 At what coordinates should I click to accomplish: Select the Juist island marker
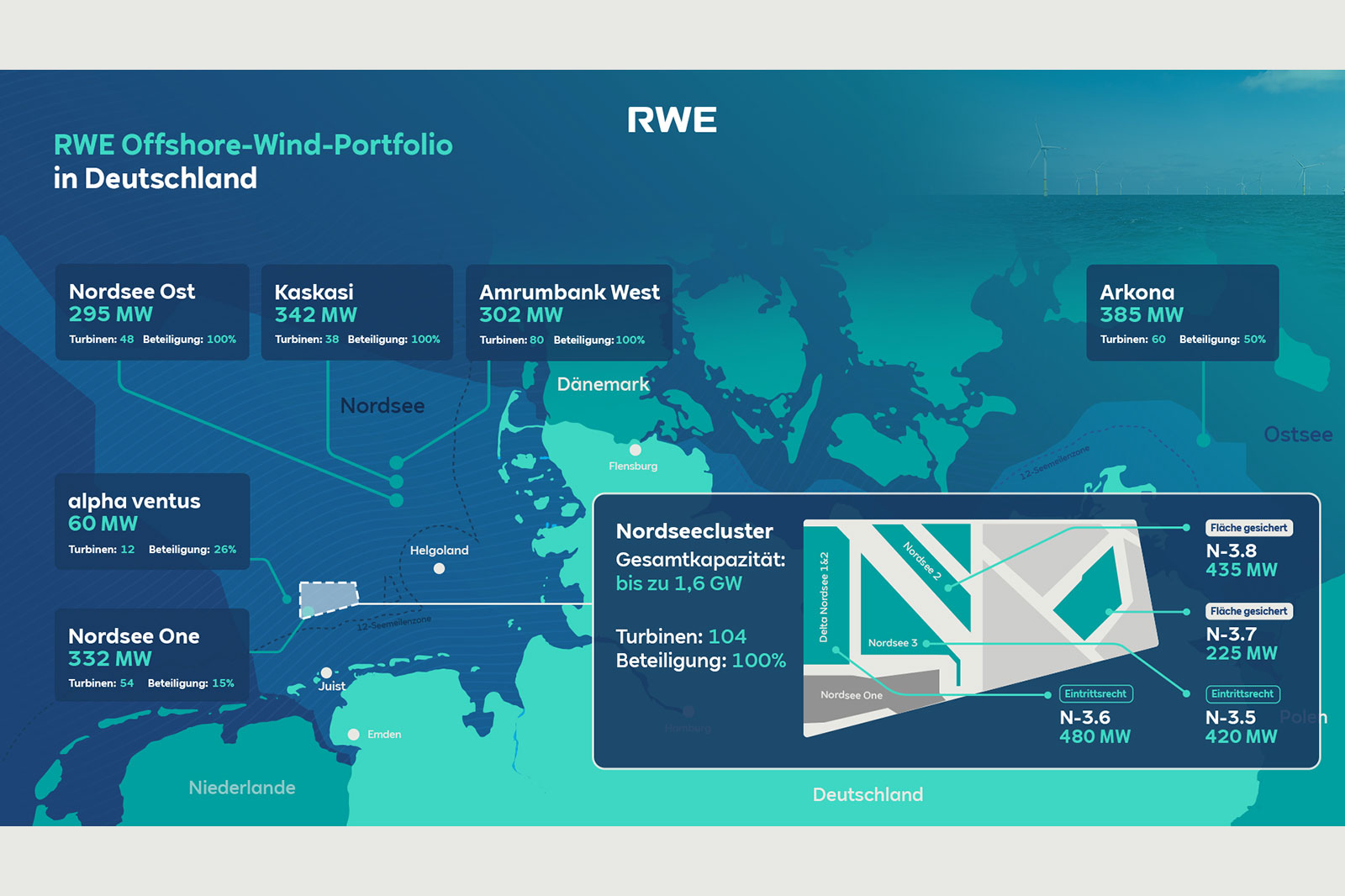coord(325,671)
